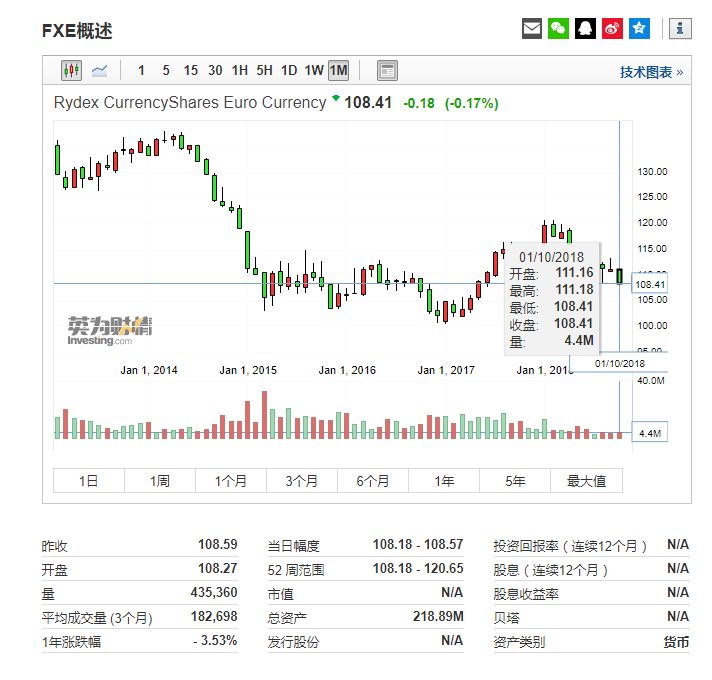Select the 1W chart interval

click(x=314, y=70)
